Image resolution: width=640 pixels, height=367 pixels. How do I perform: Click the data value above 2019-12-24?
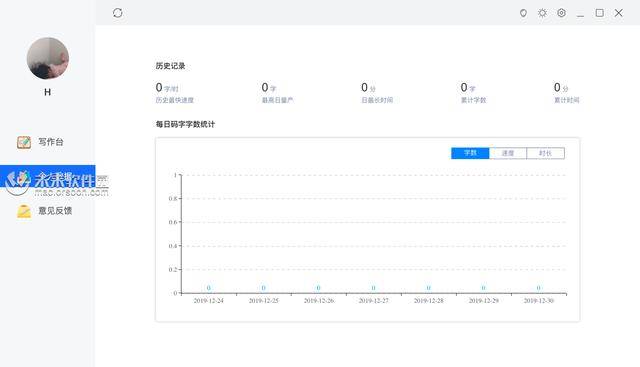pos(209,288)
